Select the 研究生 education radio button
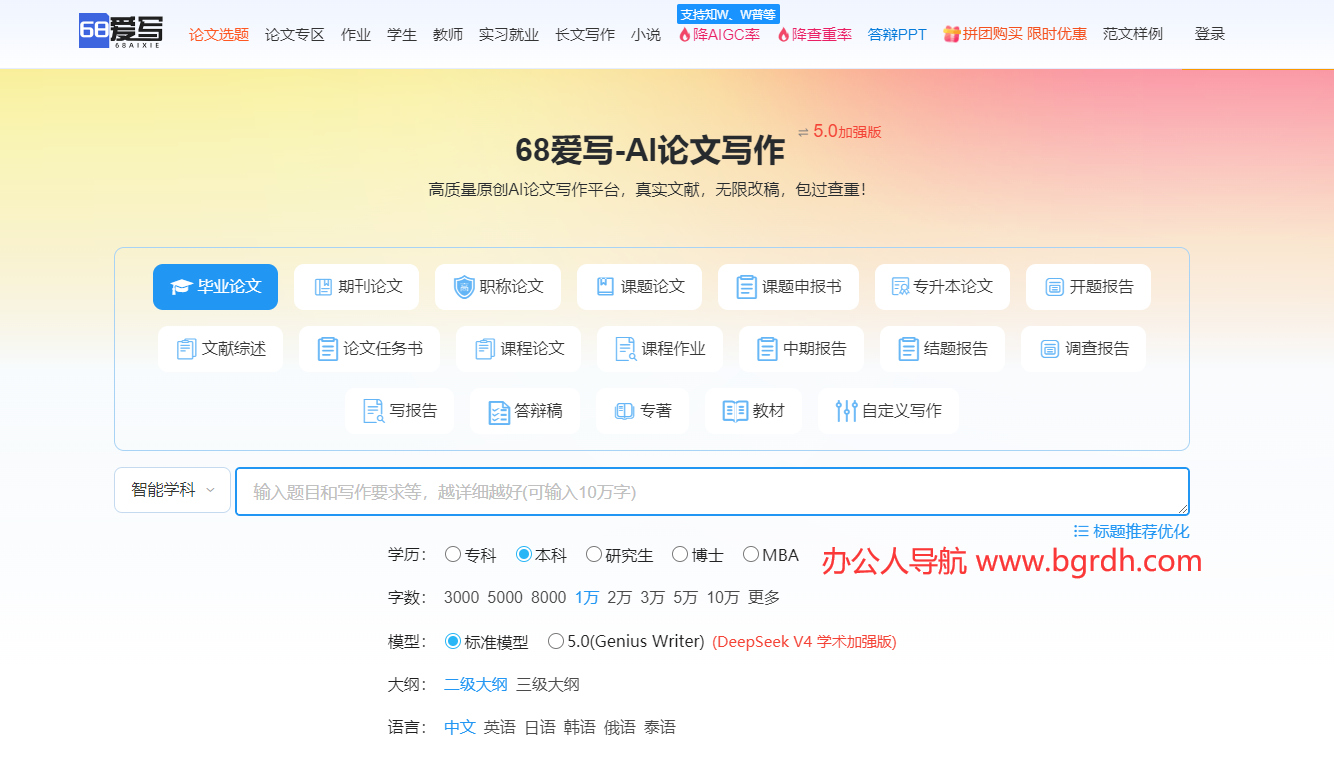Screen dimensions: 1334x758 tap(594, 554)
